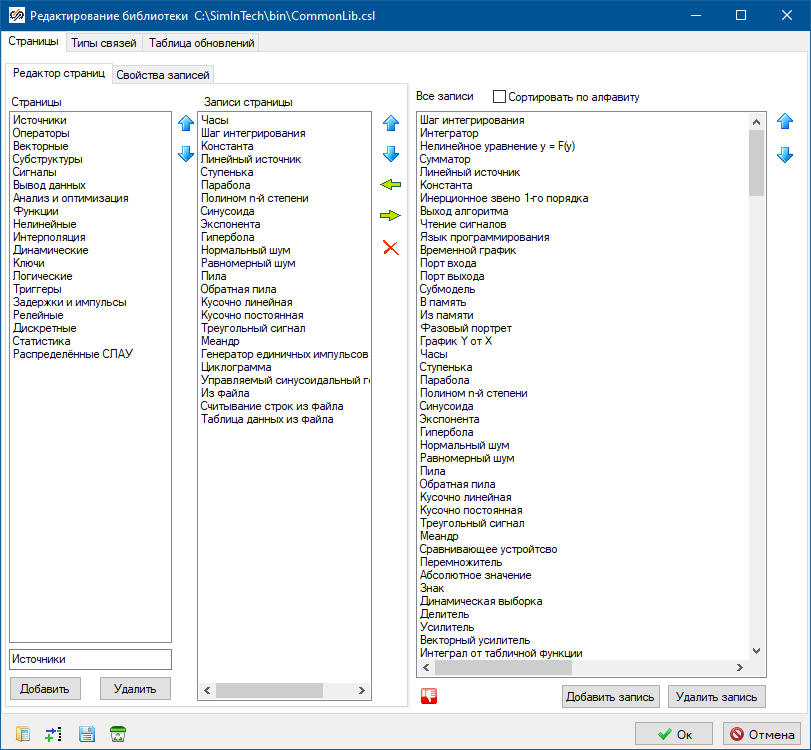Click the up arrow beside Все записи list
811x750 pixels.
[785, 122]
